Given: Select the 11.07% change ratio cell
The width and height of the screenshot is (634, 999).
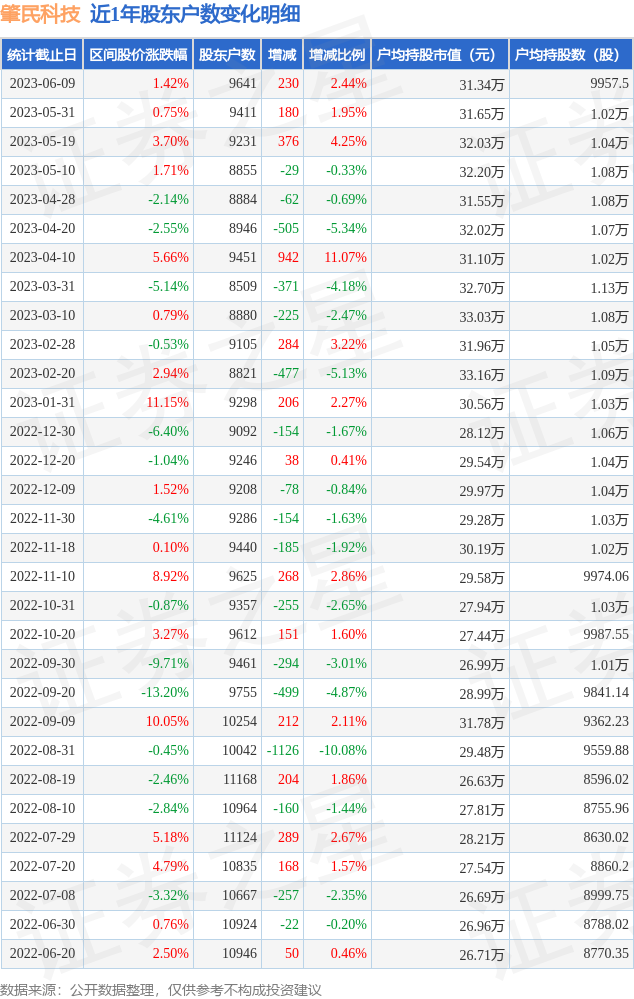Looking at the screenshot, I should [x=345, y=258].
